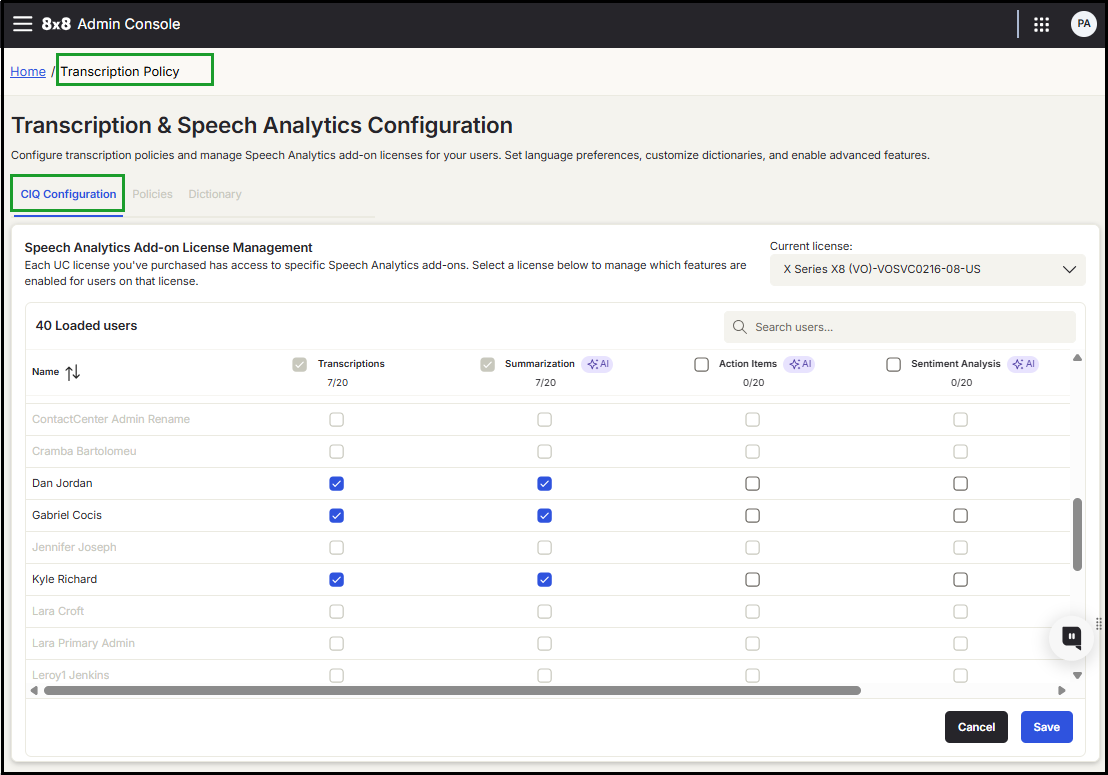
Task: Uncheck Transcriptions for Dan Jordan
Action: [337, 484]
